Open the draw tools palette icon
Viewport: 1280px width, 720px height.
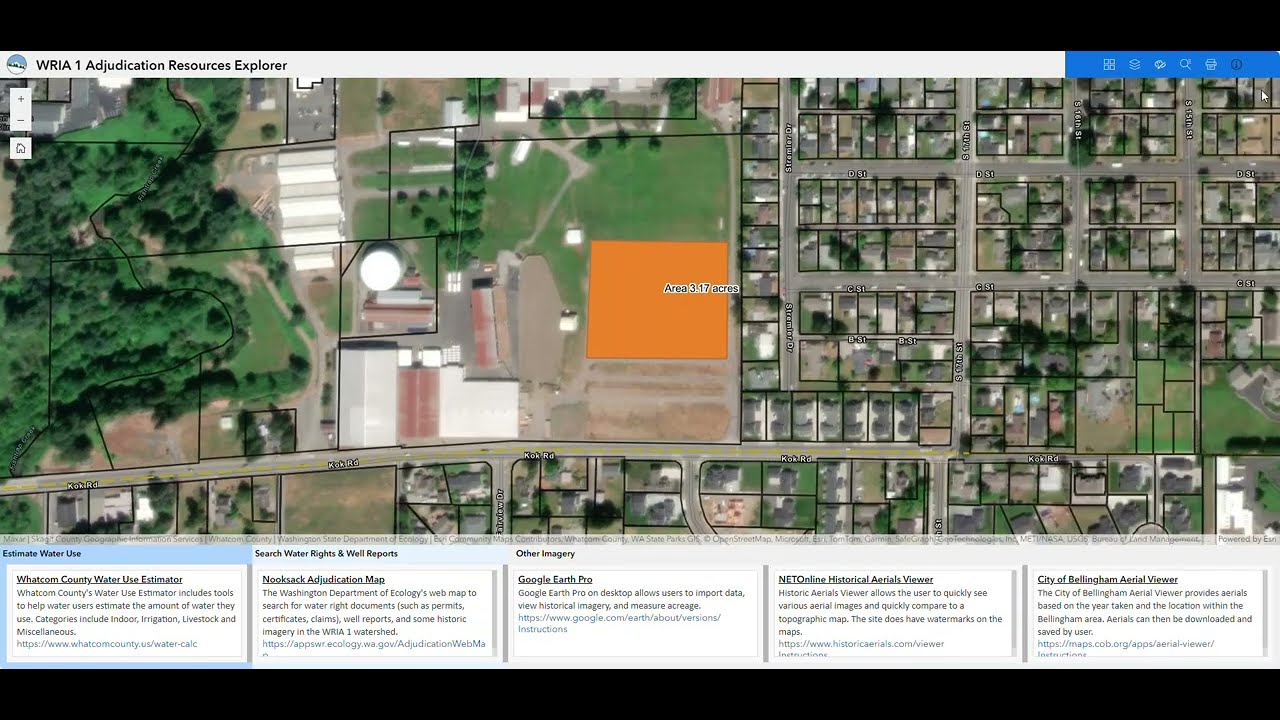coord(1160,64)
